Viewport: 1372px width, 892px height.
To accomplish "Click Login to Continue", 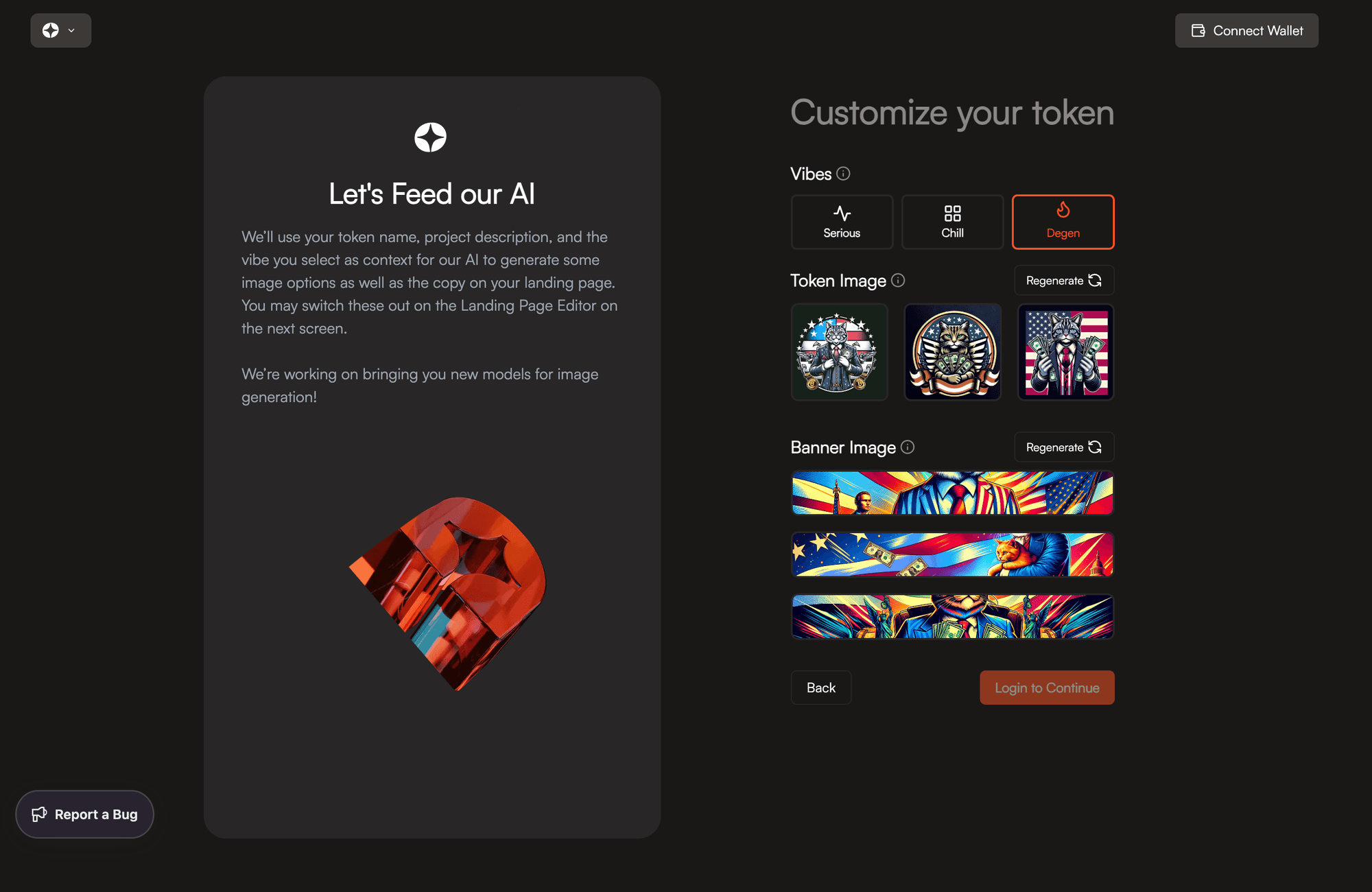I will point(1047,688).
